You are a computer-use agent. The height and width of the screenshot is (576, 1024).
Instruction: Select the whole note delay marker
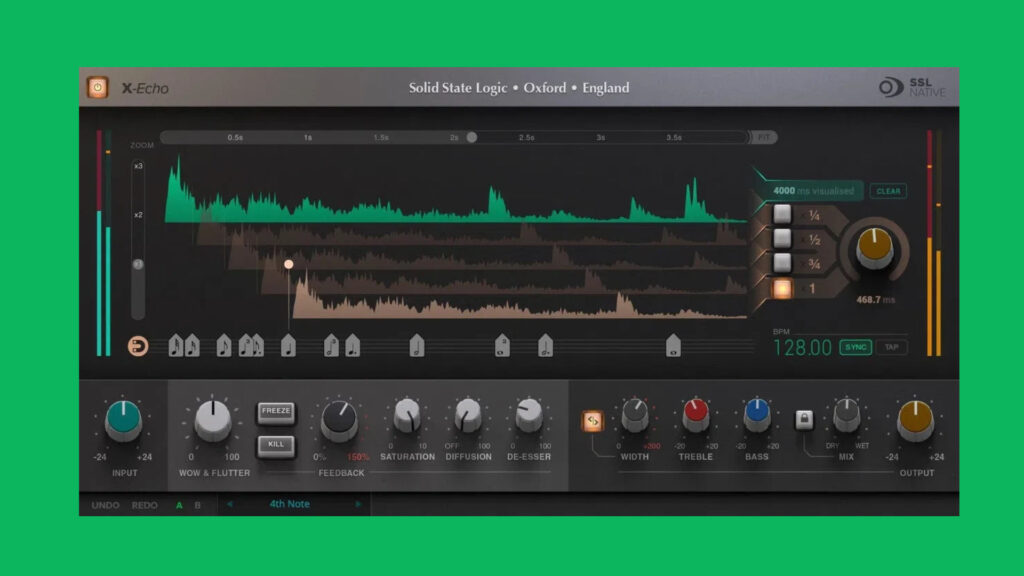click(673, 345)
